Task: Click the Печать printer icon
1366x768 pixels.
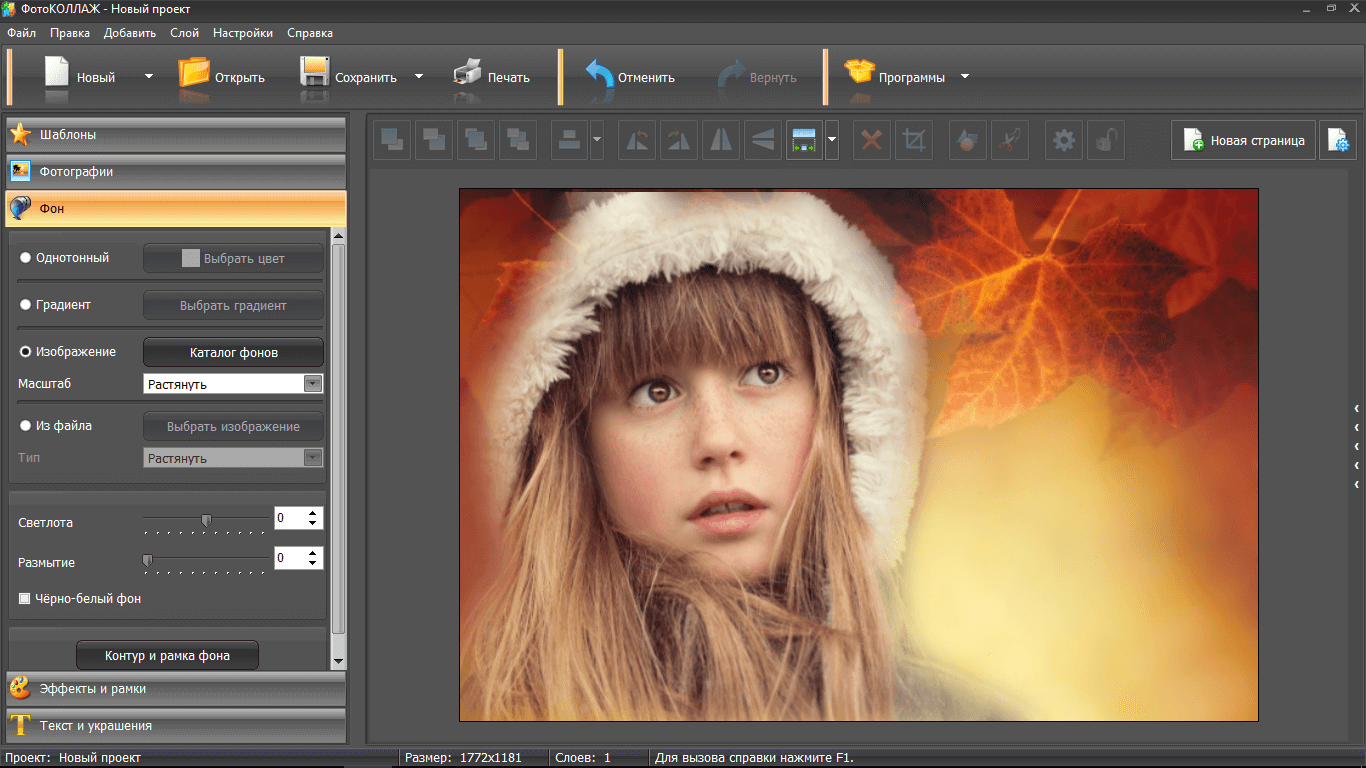Action: (467, 76)
